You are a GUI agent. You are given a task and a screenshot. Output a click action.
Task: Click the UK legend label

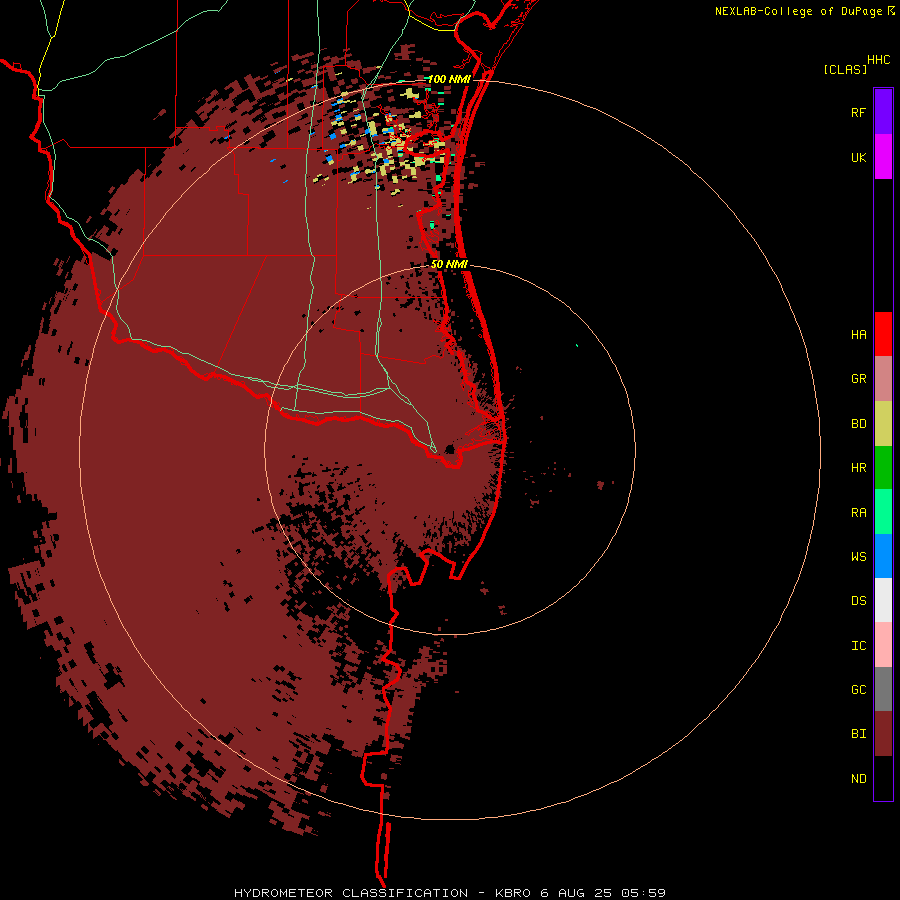(x=858, y=158)
